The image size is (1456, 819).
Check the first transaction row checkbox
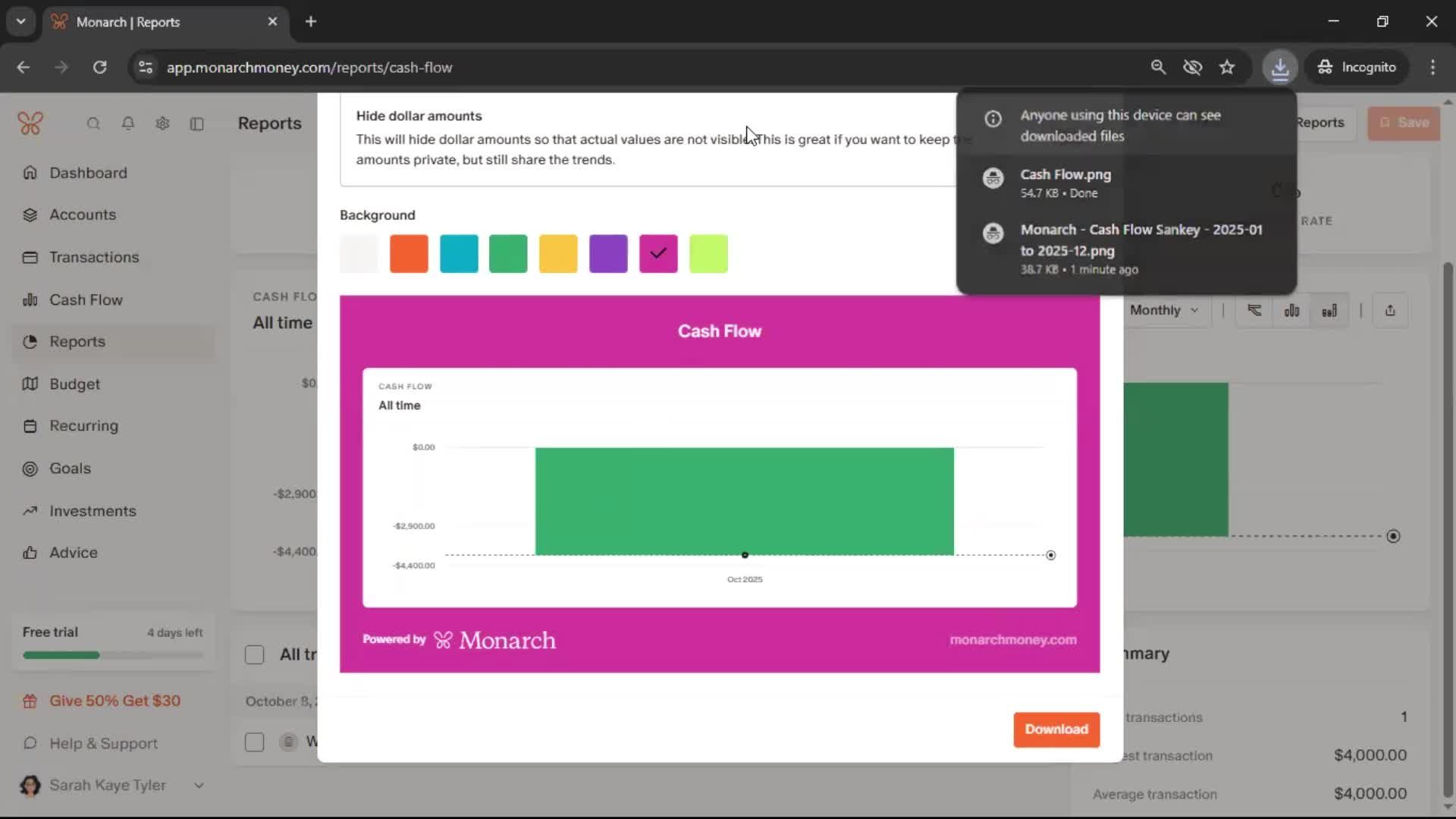pyautogui.click(x=255, y=742)
